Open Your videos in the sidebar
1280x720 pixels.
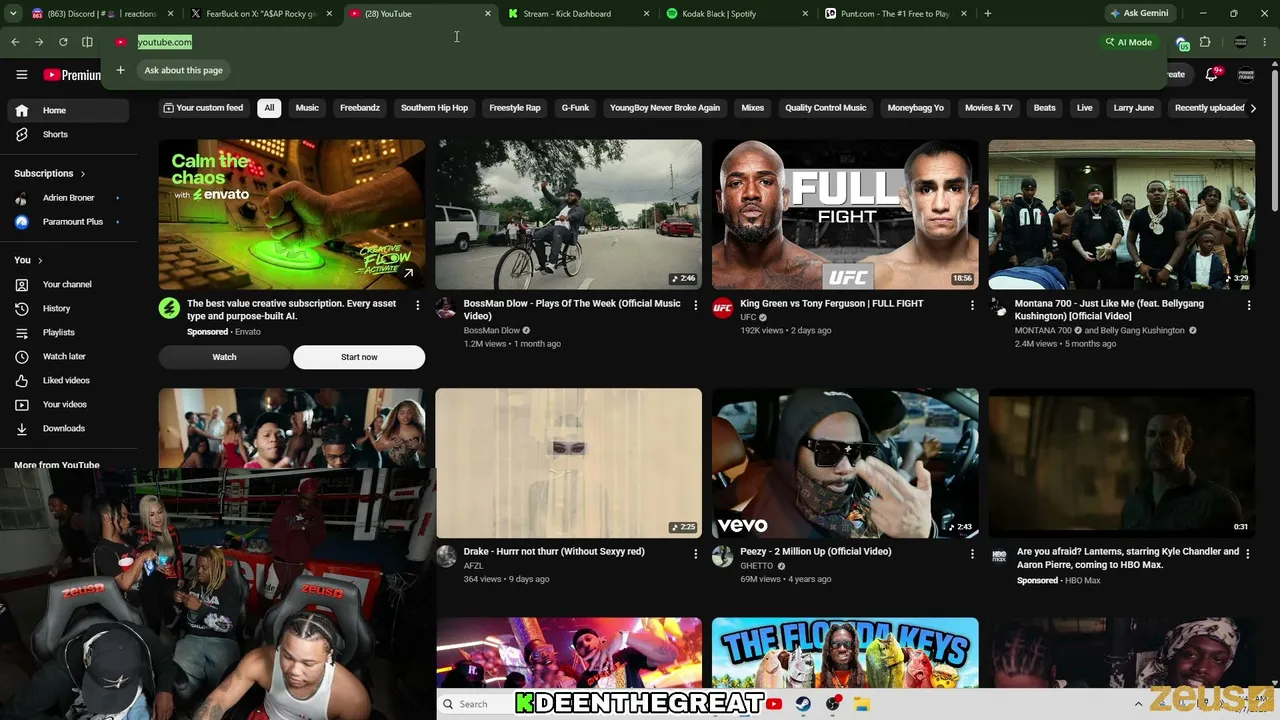tap(66, 404)
